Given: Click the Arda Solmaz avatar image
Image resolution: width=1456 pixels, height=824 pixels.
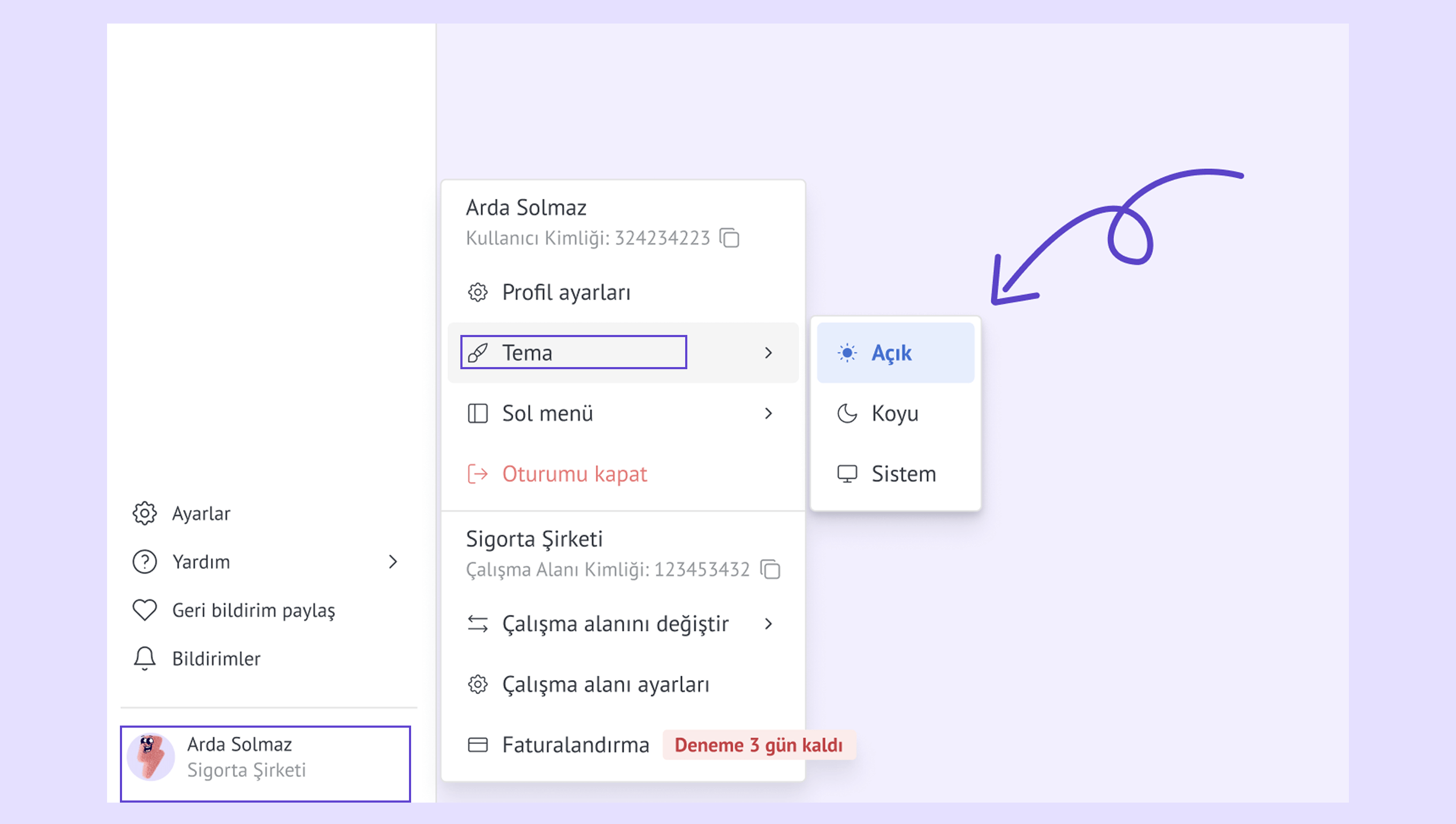Looking at the screenshot, I should (150, 757).
